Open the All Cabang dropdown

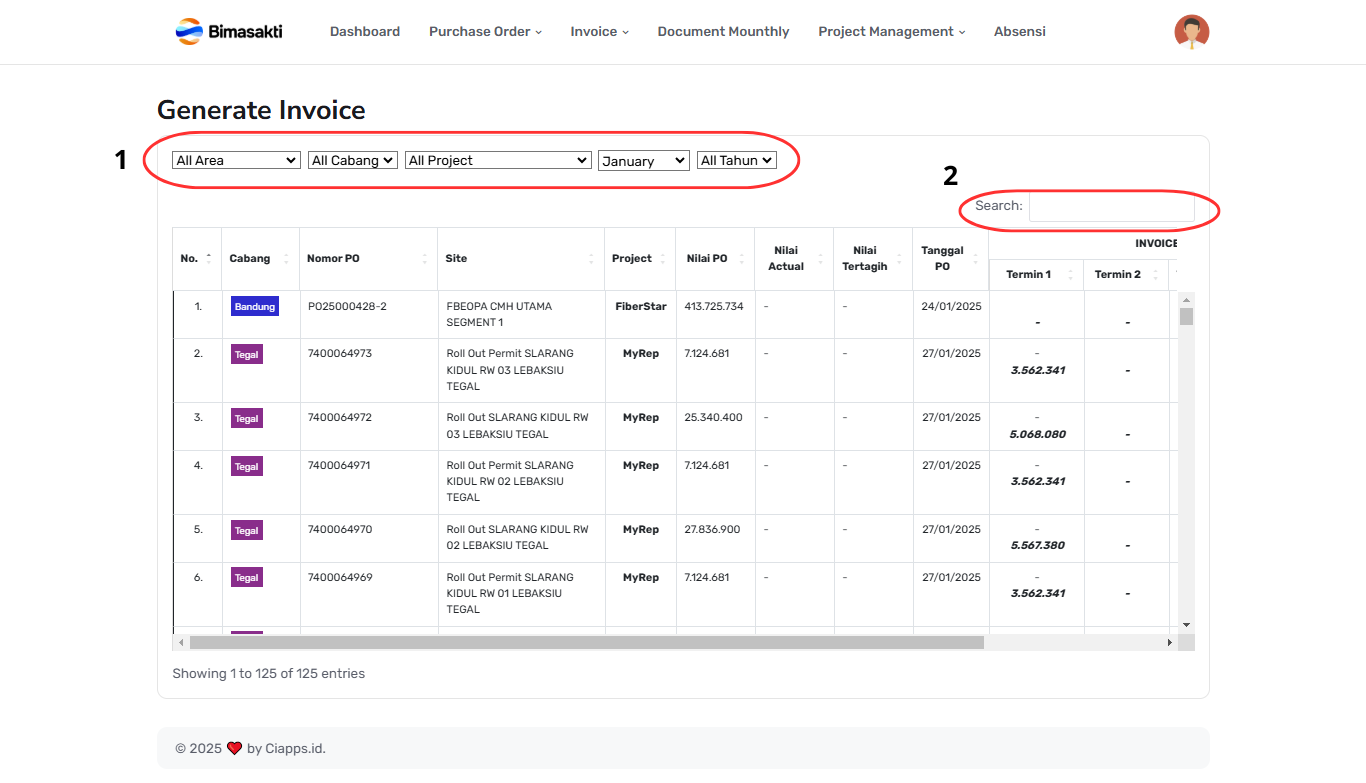point(352,160)
